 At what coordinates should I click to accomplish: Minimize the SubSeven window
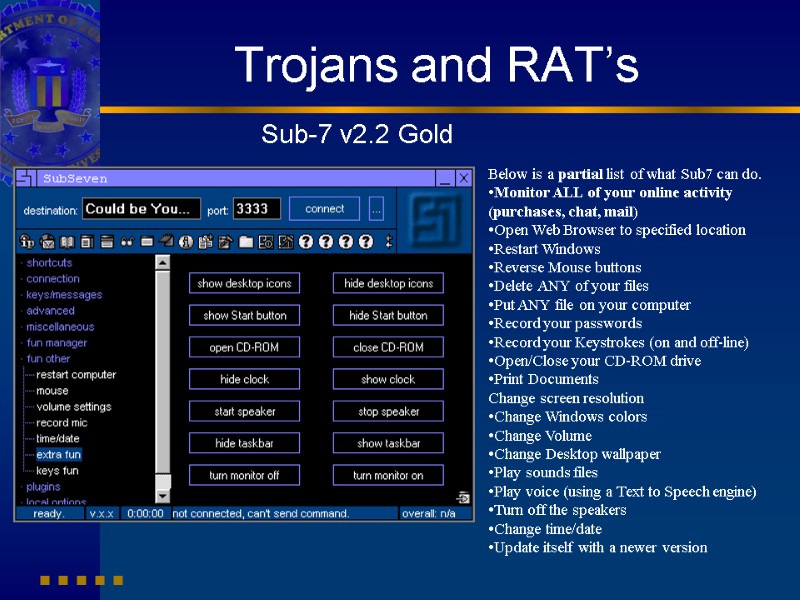tap(444, 179)
